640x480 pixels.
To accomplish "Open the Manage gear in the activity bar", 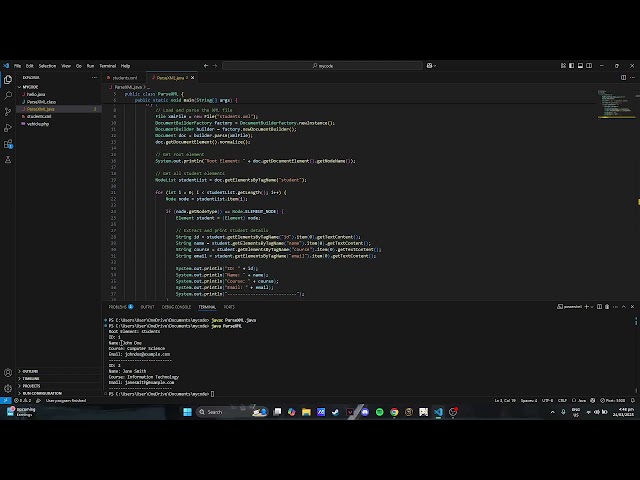I will [8, 388].
